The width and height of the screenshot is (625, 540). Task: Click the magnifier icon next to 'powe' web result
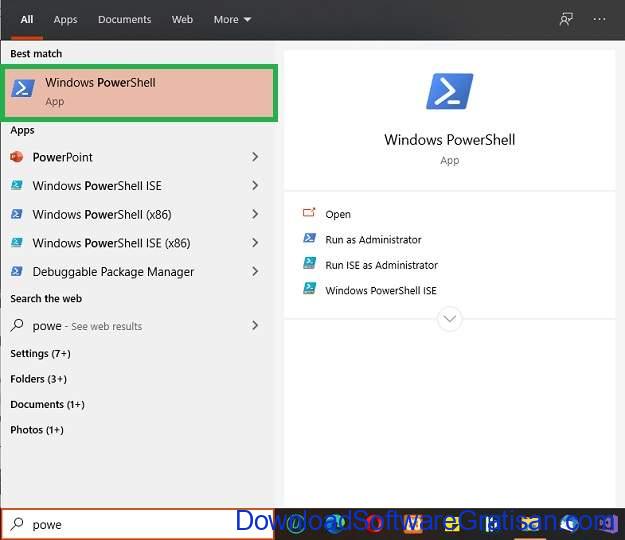pos(17,326)
